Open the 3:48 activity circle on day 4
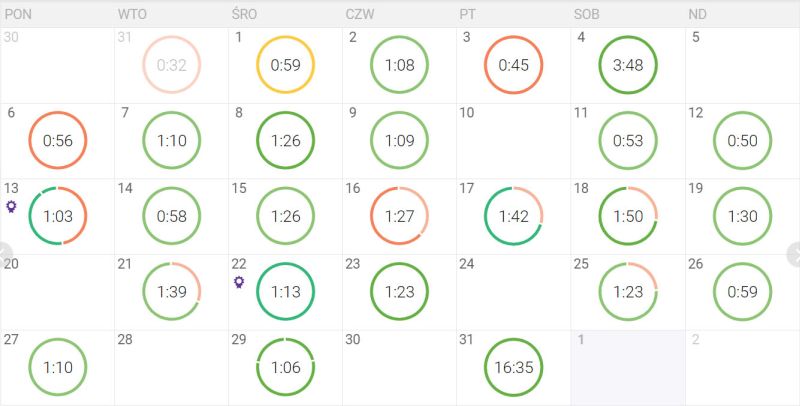 pyautogui.click(x=628, y=65)
